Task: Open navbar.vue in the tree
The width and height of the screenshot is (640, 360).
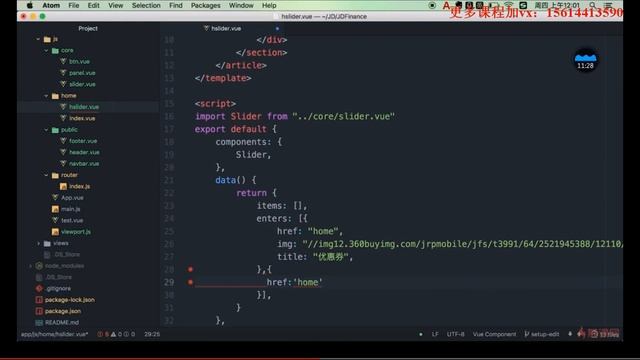Action: point(84,164)
